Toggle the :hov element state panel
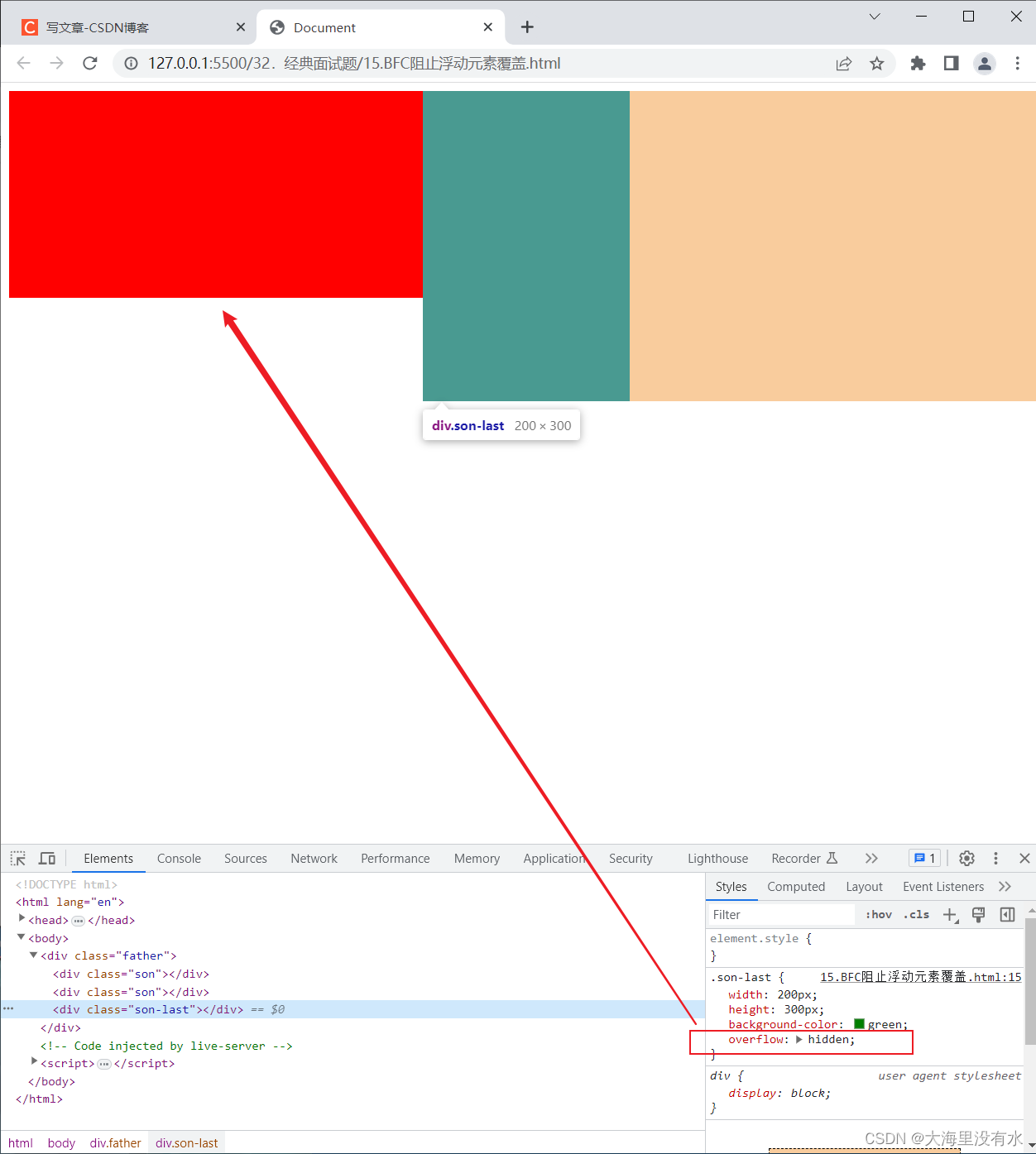Screen dimensions: 1036x1154 879,915
